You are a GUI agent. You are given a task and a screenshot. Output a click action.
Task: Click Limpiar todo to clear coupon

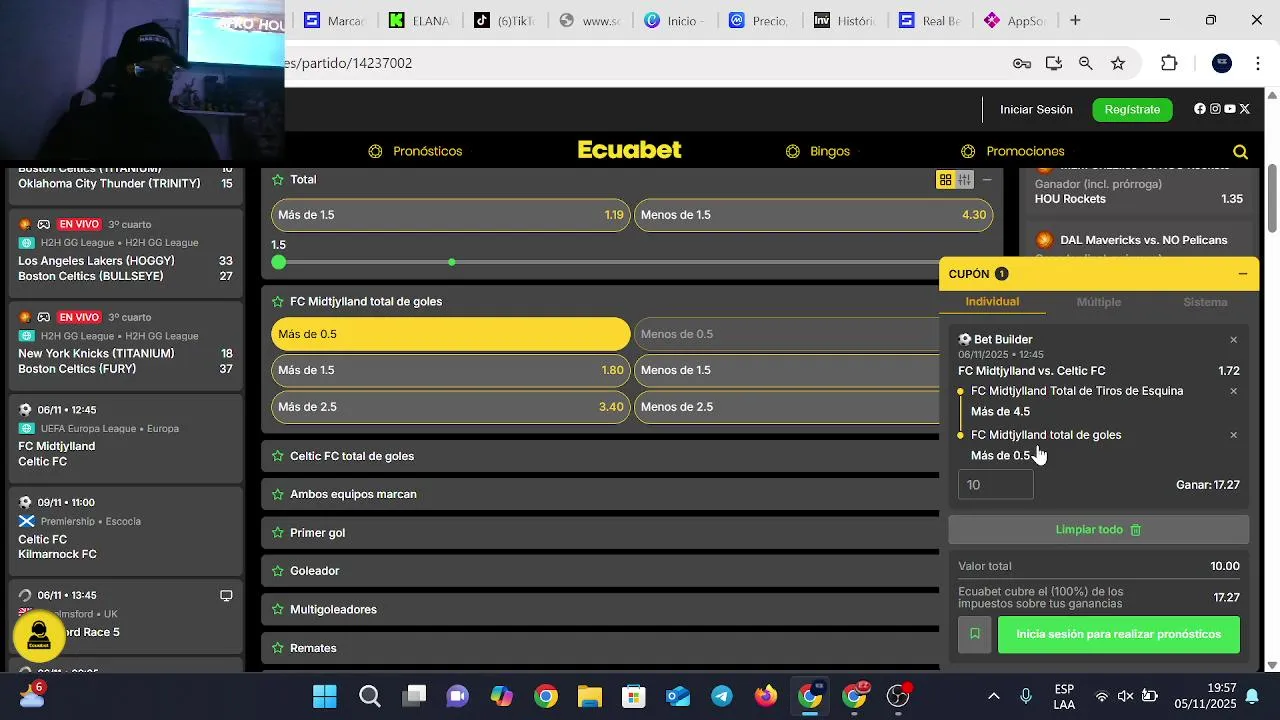coord(1098,530)
